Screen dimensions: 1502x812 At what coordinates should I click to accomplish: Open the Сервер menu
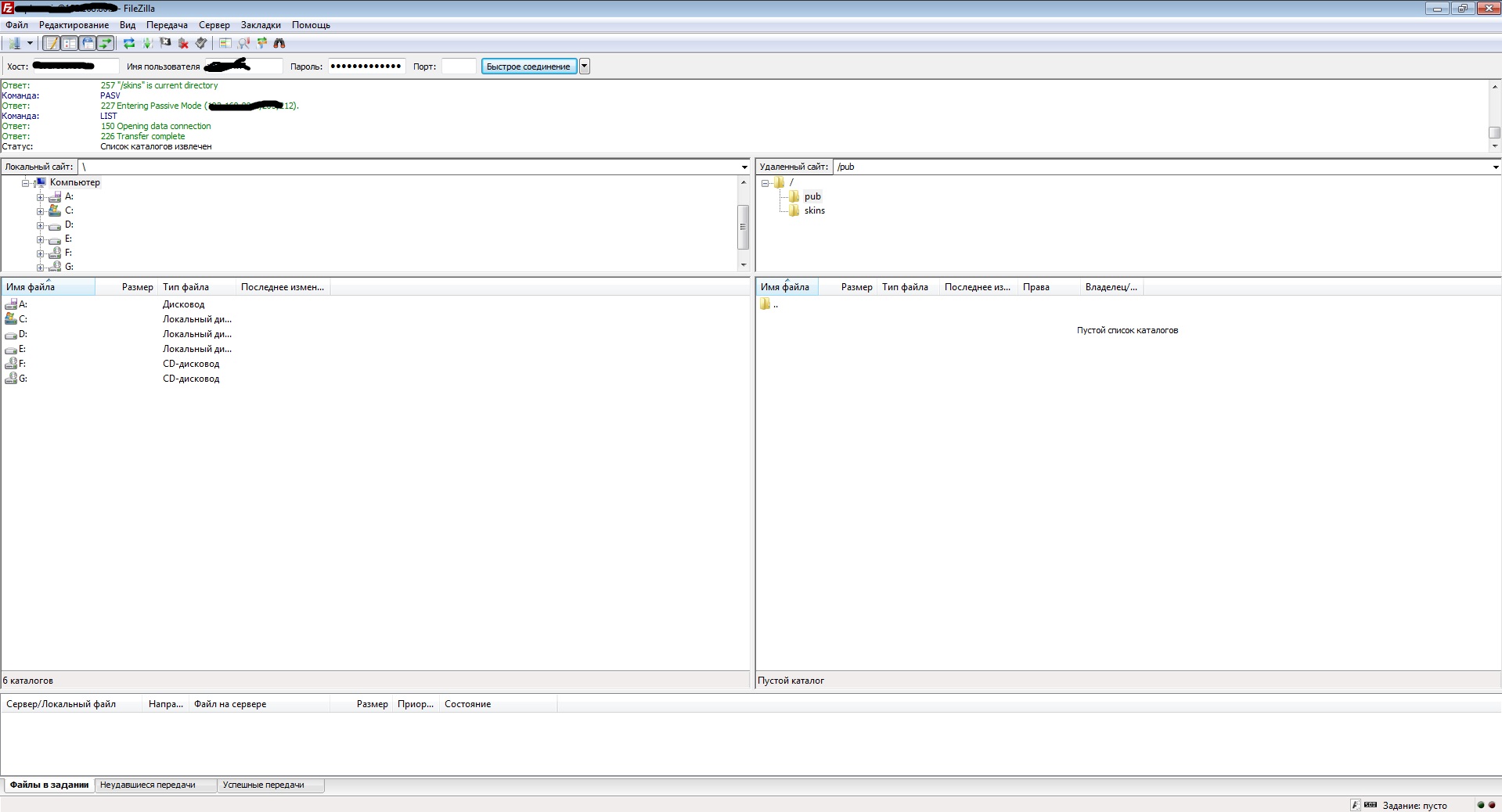[214, 25]
